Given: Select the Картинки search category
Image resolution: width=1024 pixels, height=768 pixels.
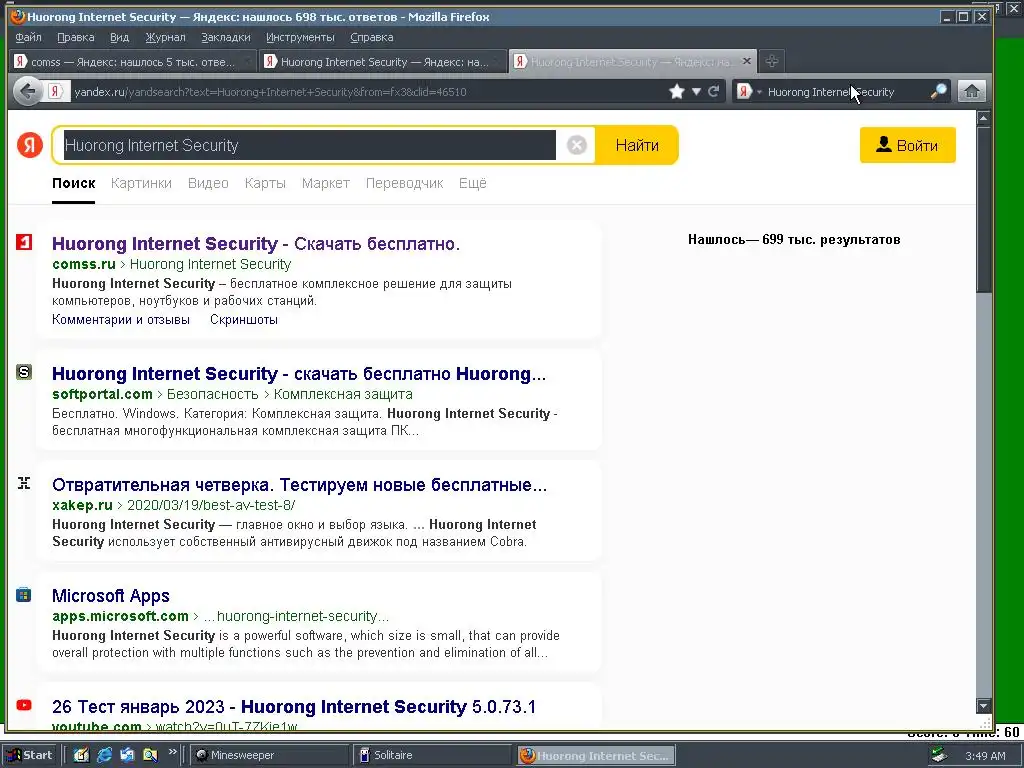Looking at the screenshot, I should click(141, 184).
